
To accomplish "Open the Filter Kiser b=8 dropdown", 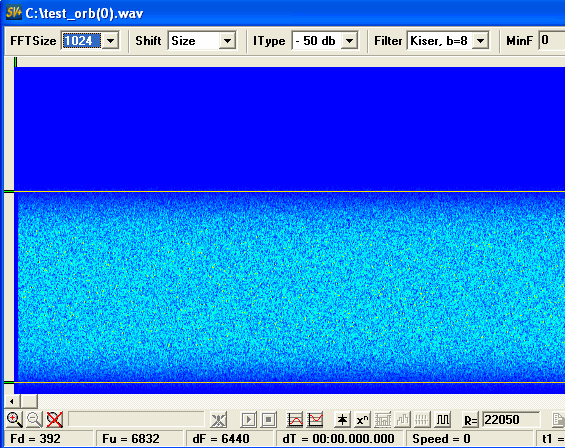I will (480, 40).
